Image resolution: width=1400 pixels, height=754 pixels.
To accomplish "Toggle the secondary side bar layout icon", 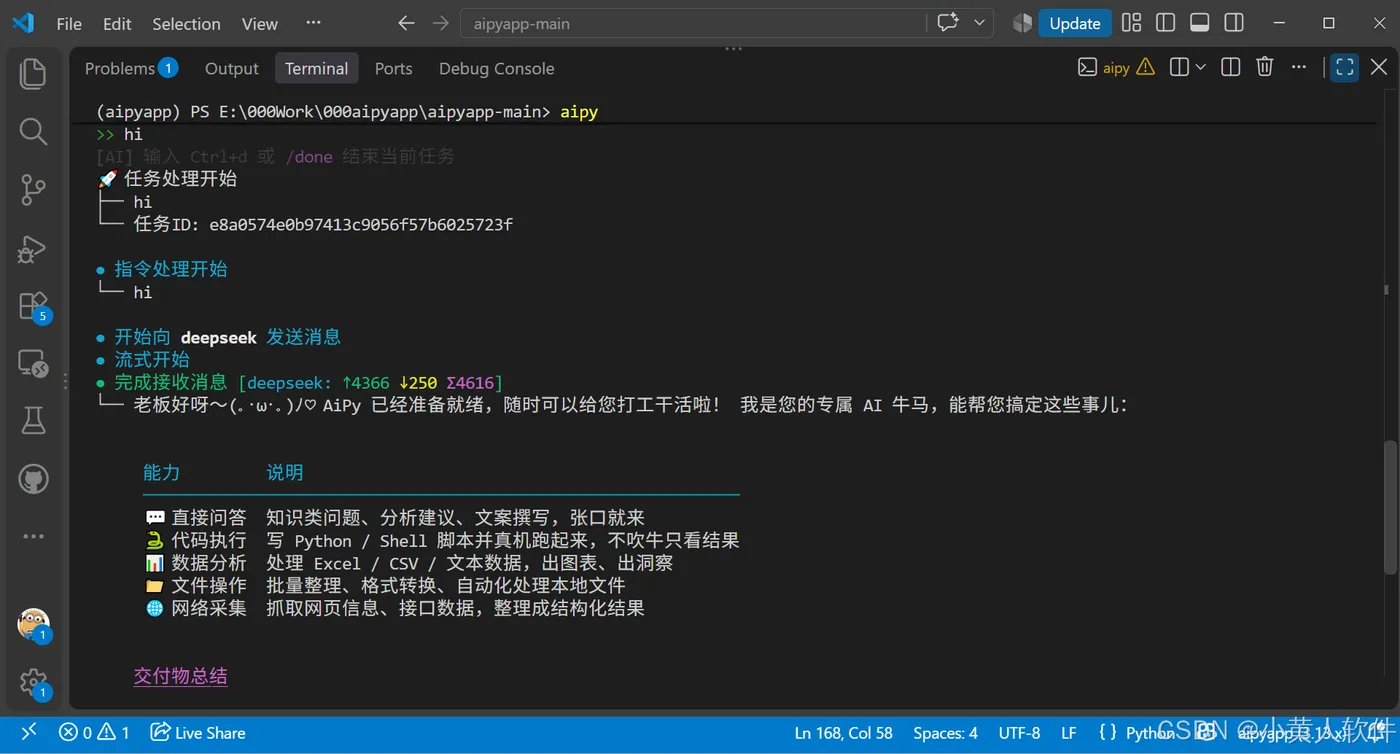I will tap(1234, 23).
